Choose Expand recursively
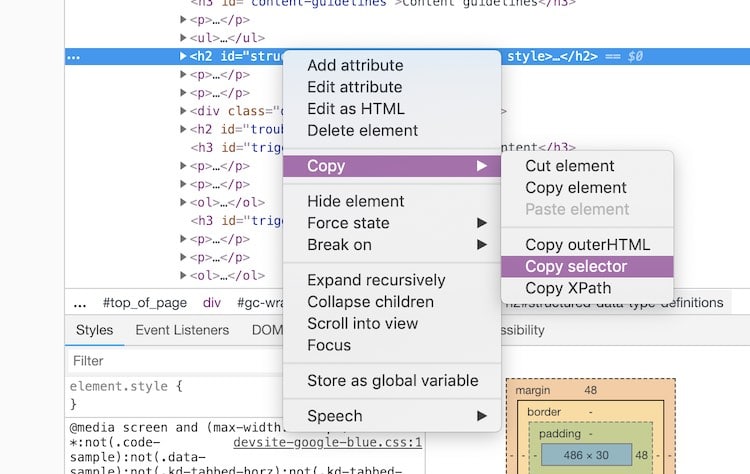 [x=376, y=280]
